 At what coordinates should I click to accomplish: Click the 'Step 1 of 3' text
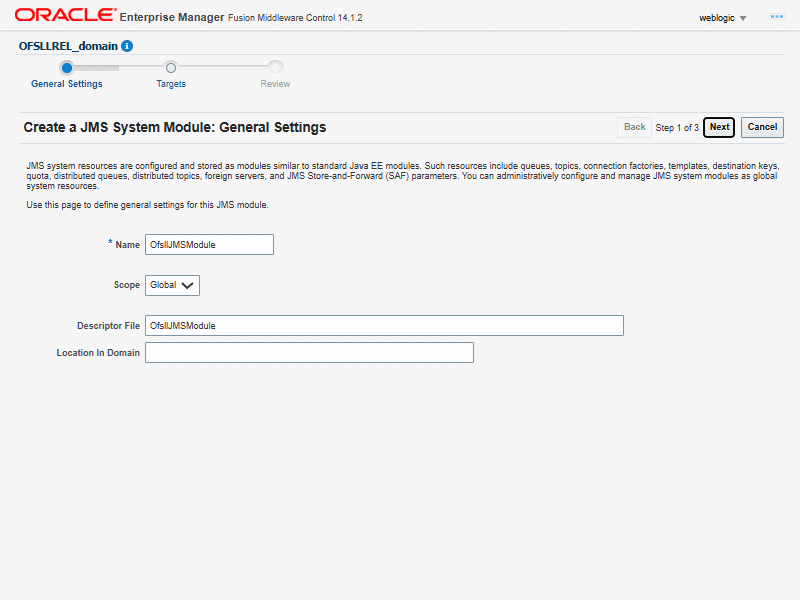(x=677, y=128)
